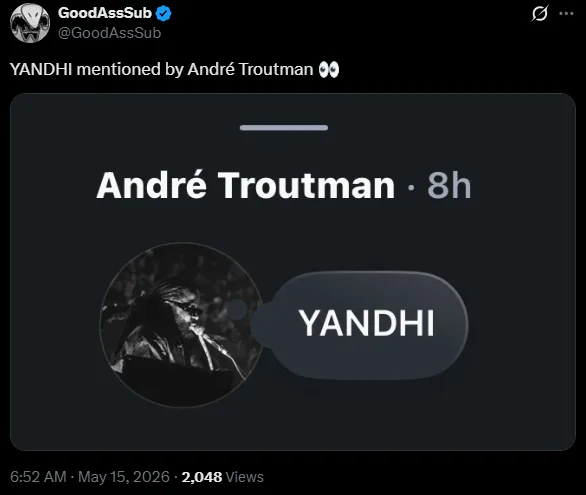
Task: Click the gray drag handle bar in image
Action: click(284, 128)
